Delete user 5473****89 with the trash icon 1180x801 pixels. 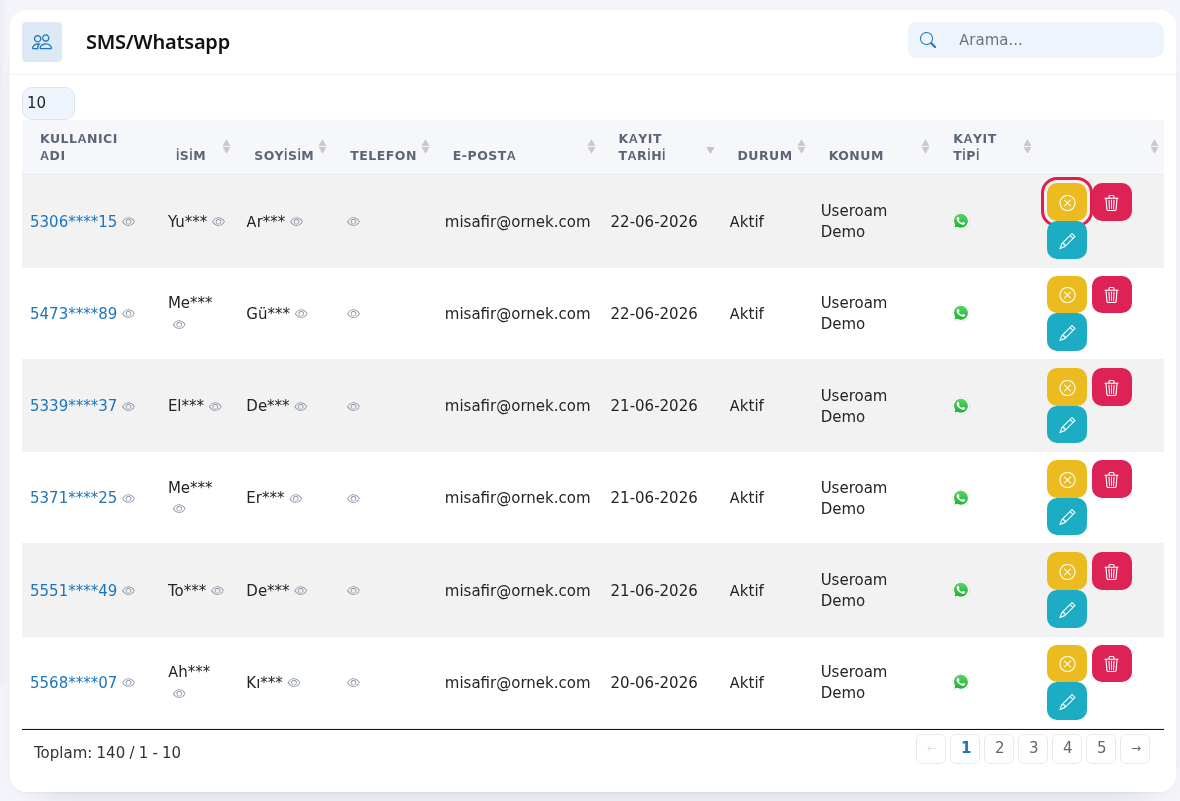coord(1112,295)
